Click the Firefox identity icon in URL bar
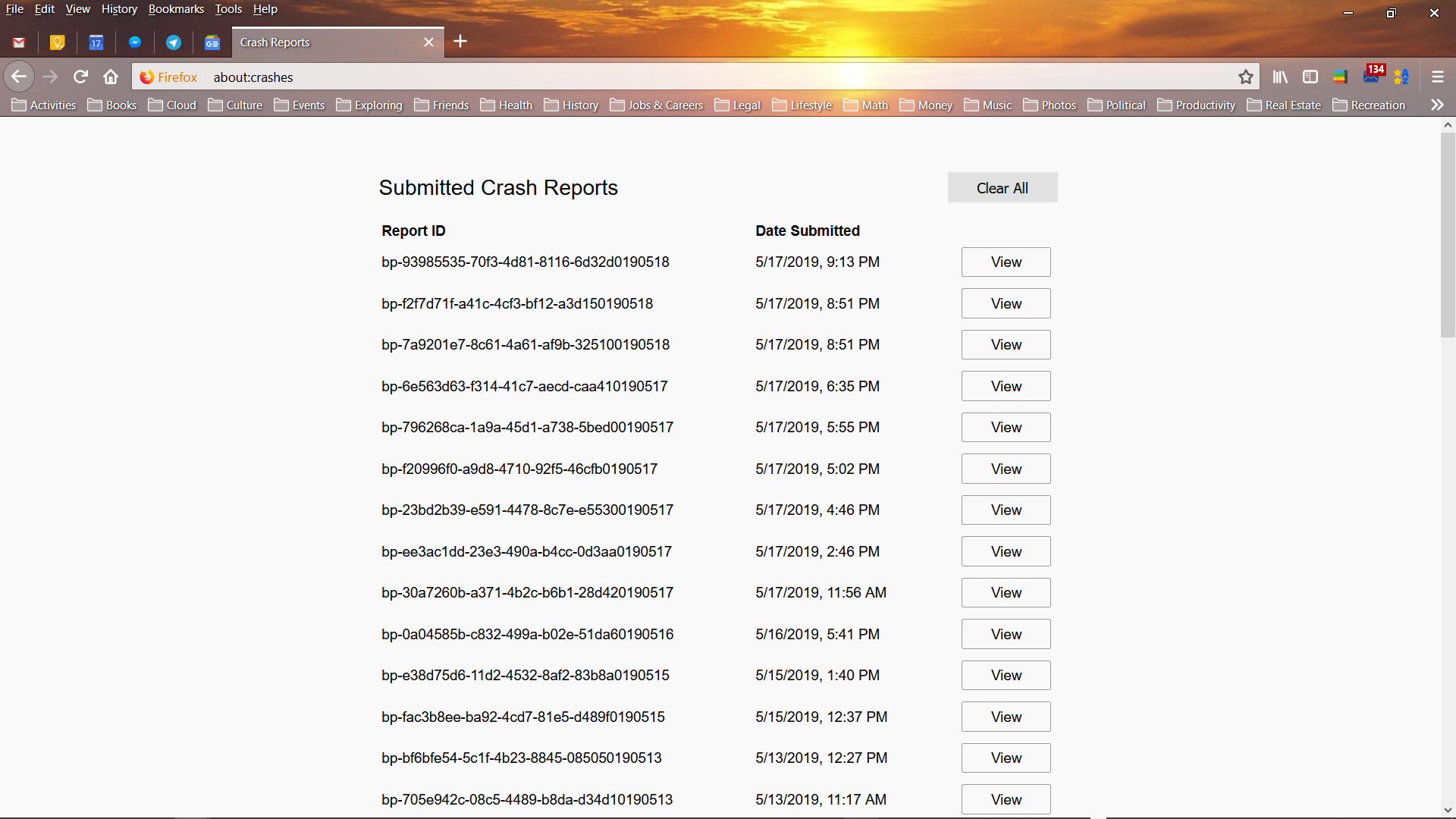 168,77
